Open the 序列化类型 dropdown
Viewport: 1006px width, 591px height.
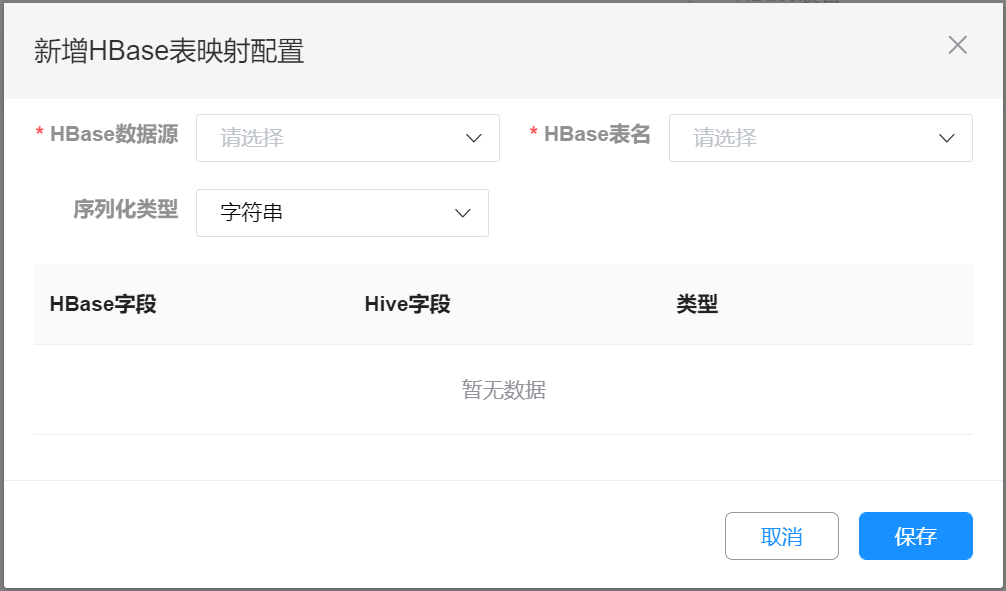pyautogui.click(x=330, y=213)
